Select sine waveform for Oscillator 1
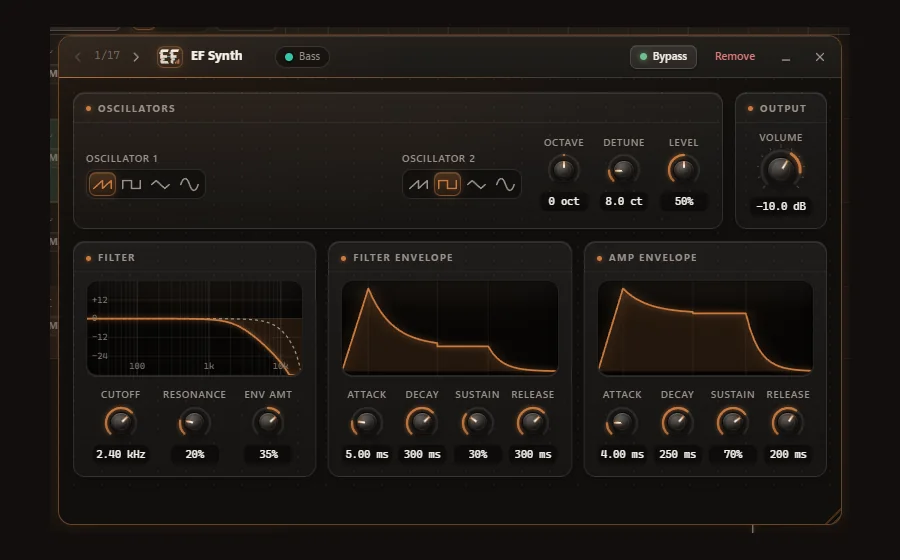The image size is (900, 560). (x=189, y=184)
